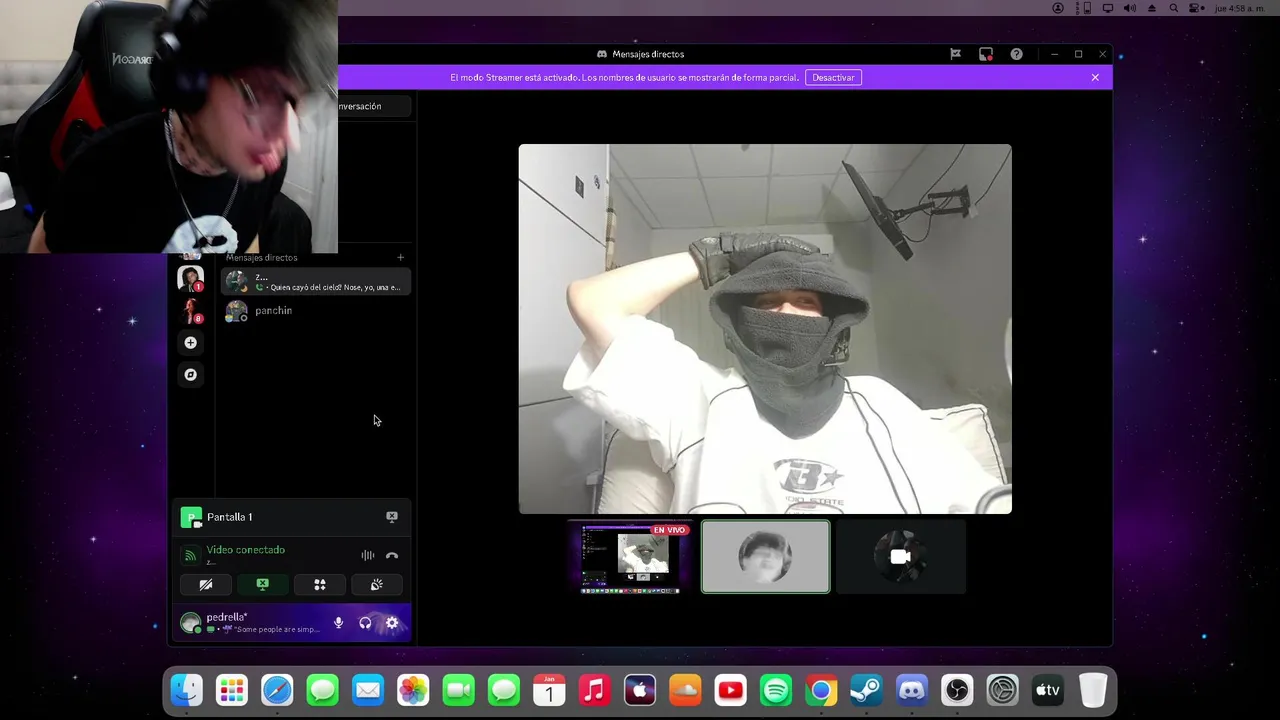This screenshot has width=1280, height=720.
Task: Open the discover servers compass icon
Action: coord(190,375)
